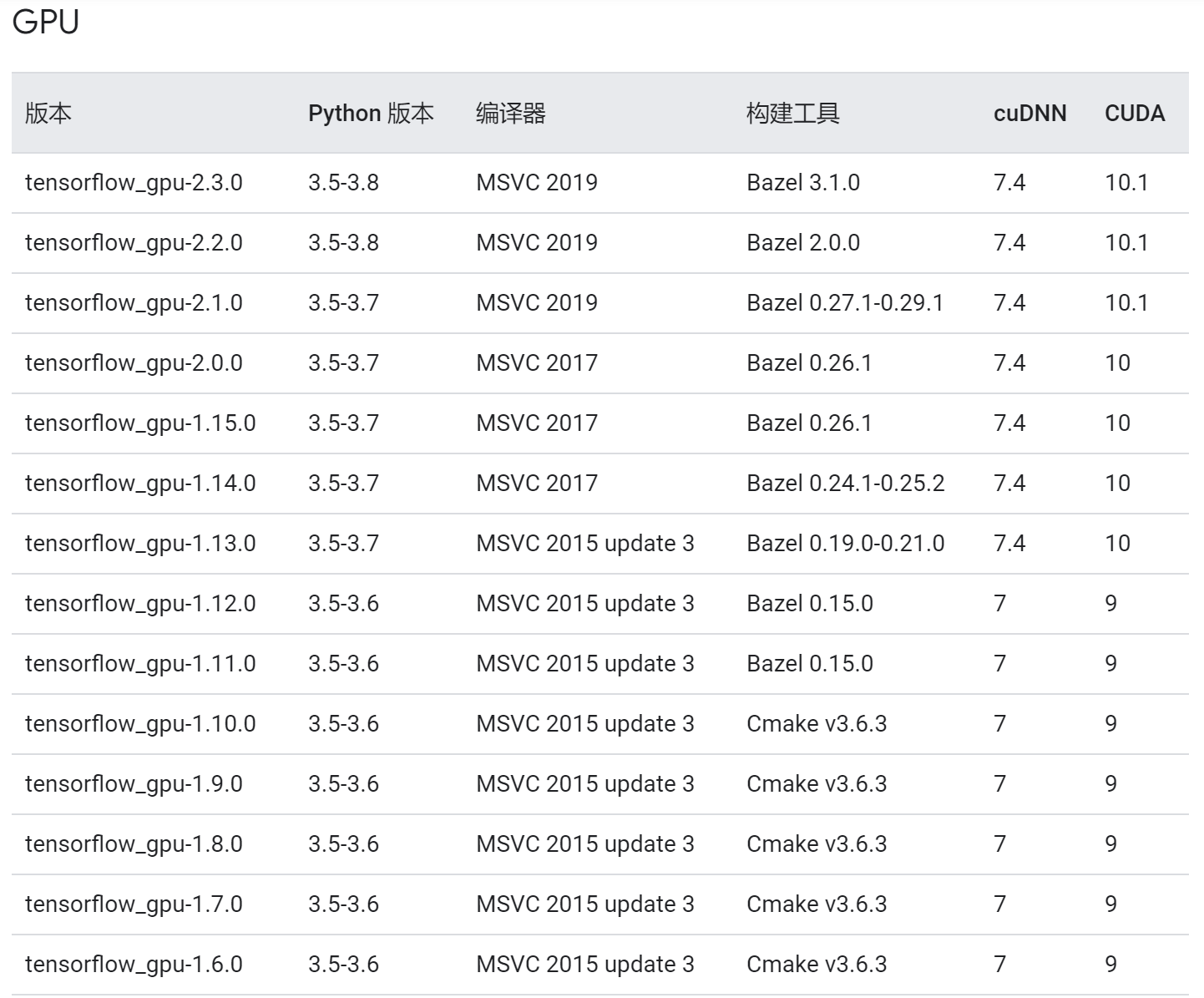Click MSVC 2015 update 3 in tensorflow_gpu-1.6.0 row
The image size is (1204, 998).
pos(585,965)
